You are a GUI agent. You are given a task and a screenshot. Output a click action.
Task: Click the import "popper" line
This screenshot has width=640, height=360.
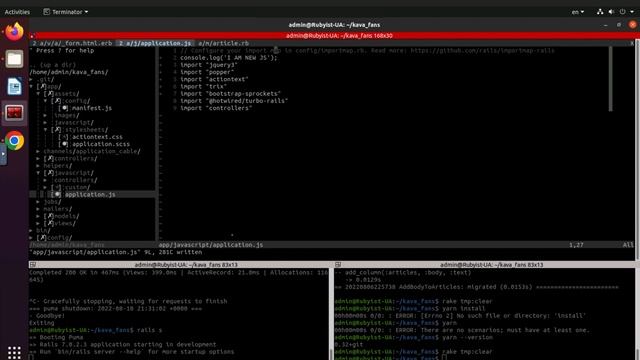207,72
